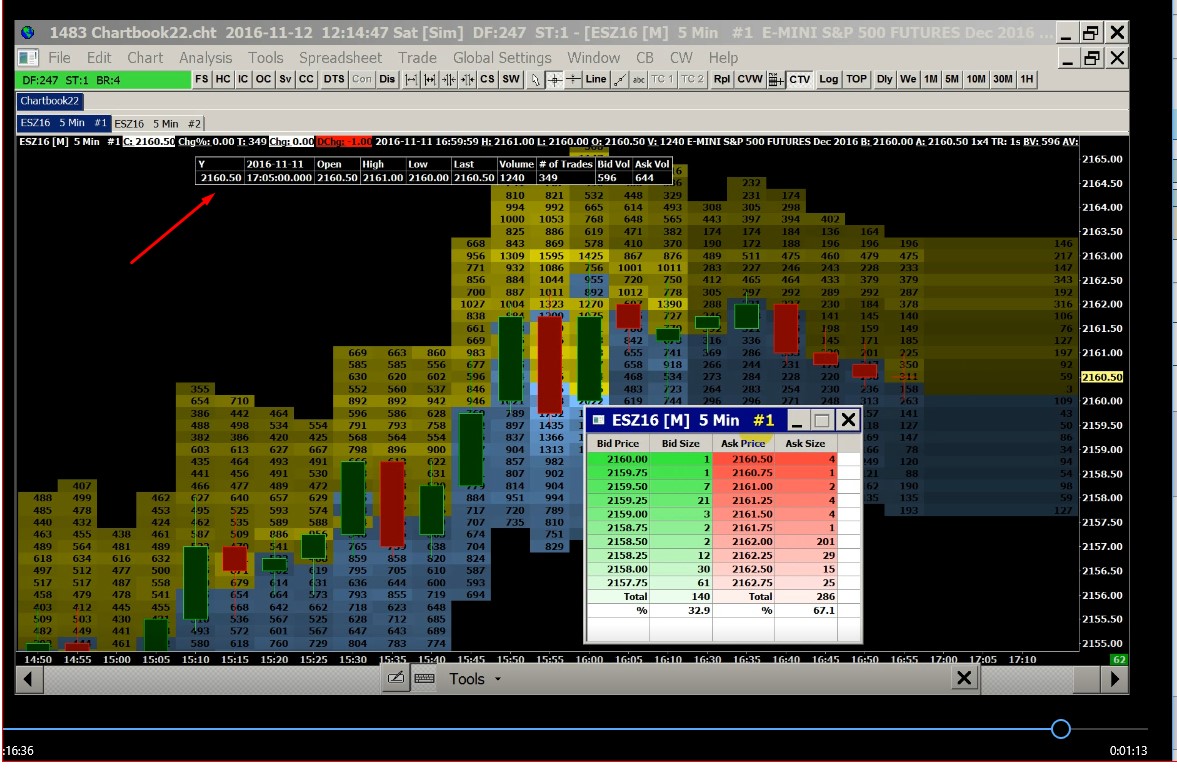Image resolution: width=1177 pixels, height=781 pixels.
Task: Switch chart to 1M timeframe
Action: tap(931, 80)
